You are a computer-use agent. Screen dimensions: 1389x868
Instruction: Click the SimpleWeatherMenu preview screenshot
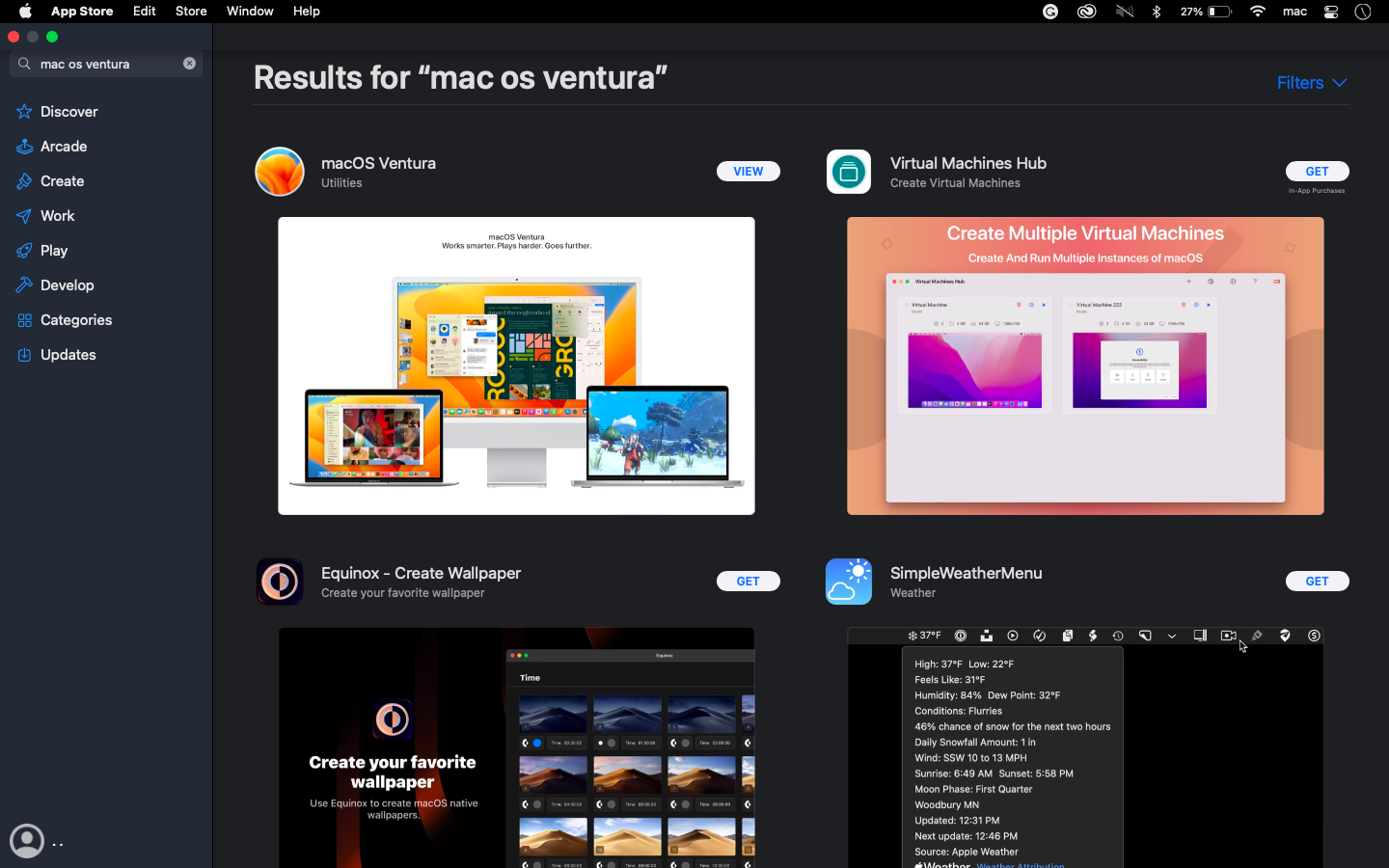(x=1085, y=747)
